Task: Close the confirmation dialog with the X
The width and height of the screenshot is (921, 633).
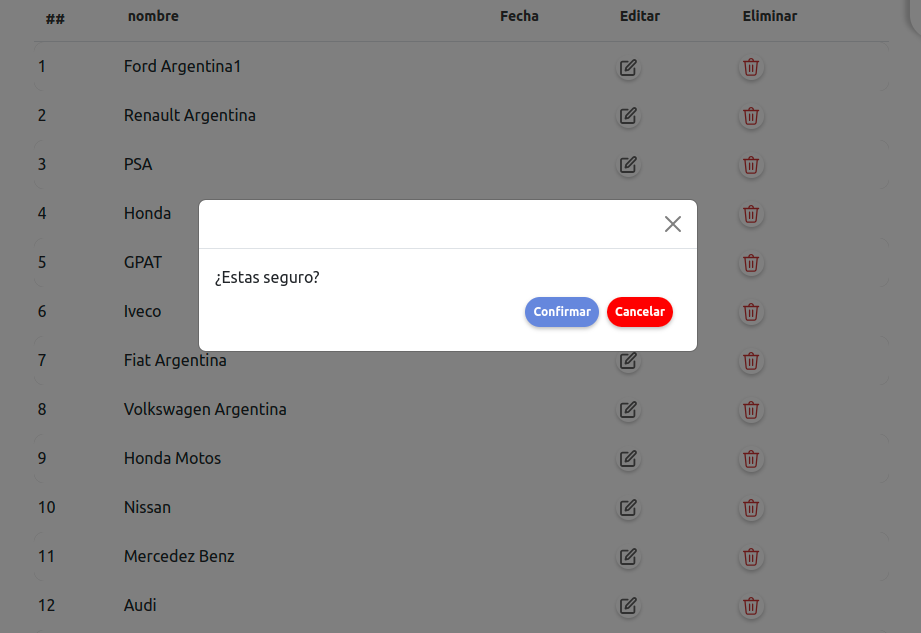Action: (673, 224)
